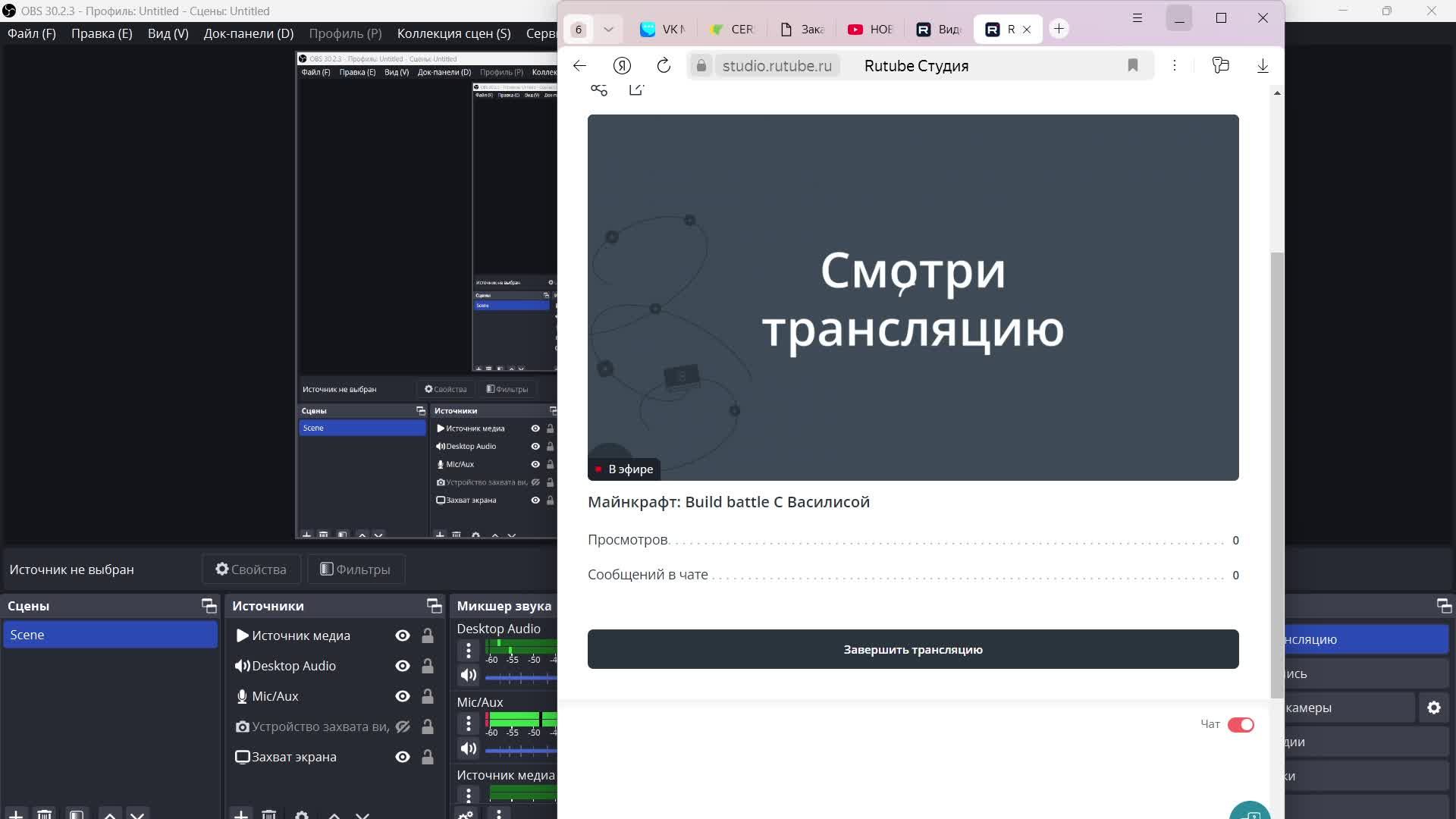1456x819 pixels.
Task: Go back in the browser
Action: [579, 66]
